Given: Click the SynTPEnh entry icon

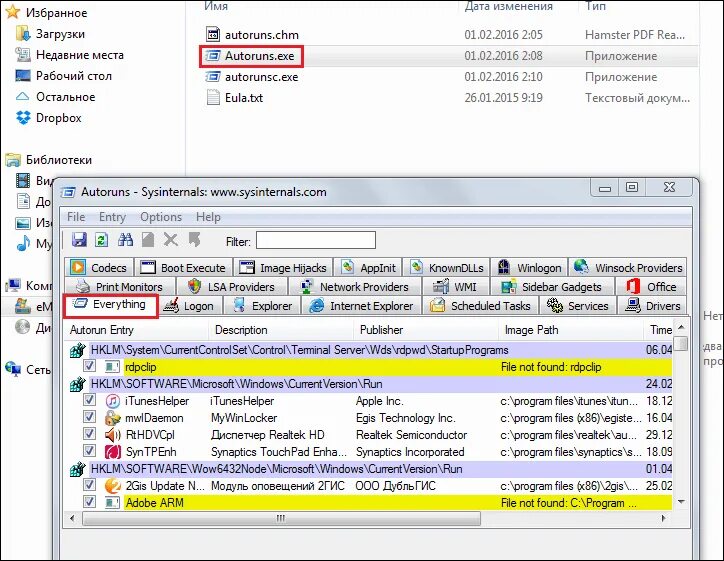Looking at the screenshot, I should [x=113, y=452].
